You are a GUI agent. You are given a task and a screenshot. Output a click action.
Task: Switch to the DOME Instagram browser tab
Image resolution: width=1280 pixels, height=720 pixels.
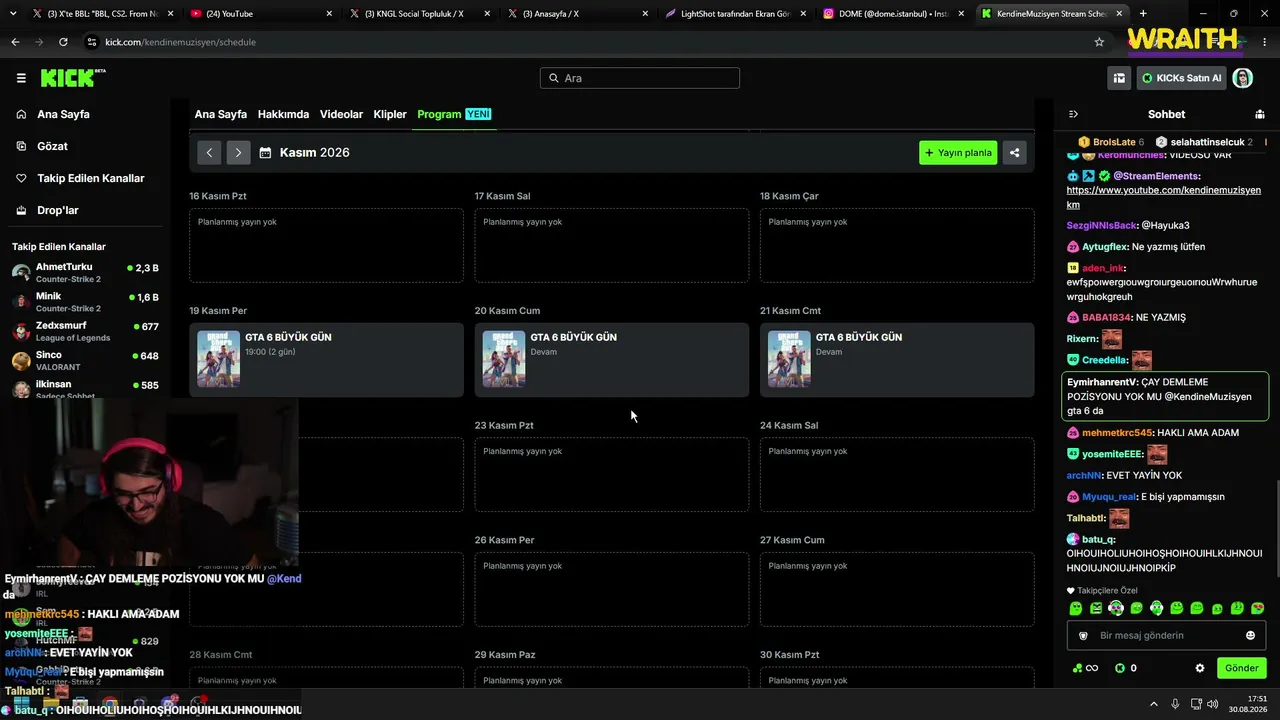click(x=894, y=14)
